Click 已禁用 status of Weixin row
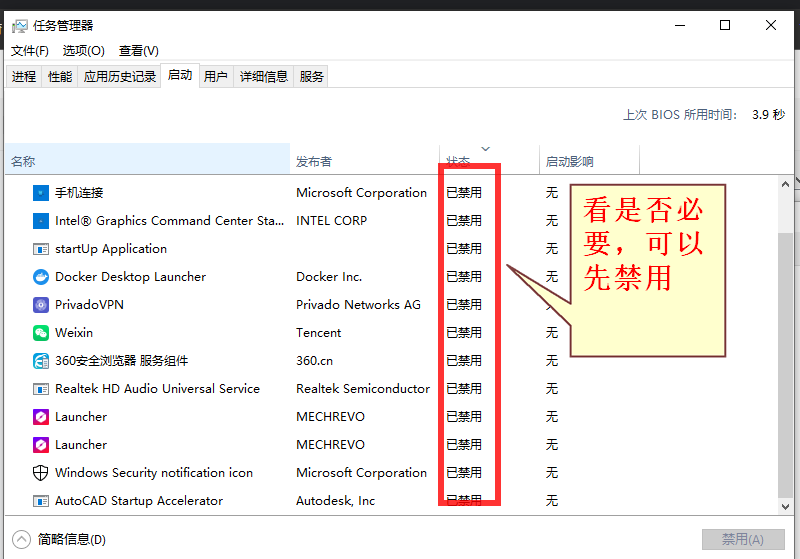Image resolution: width=800 pixels, height=559 pixels. point(464,333)
